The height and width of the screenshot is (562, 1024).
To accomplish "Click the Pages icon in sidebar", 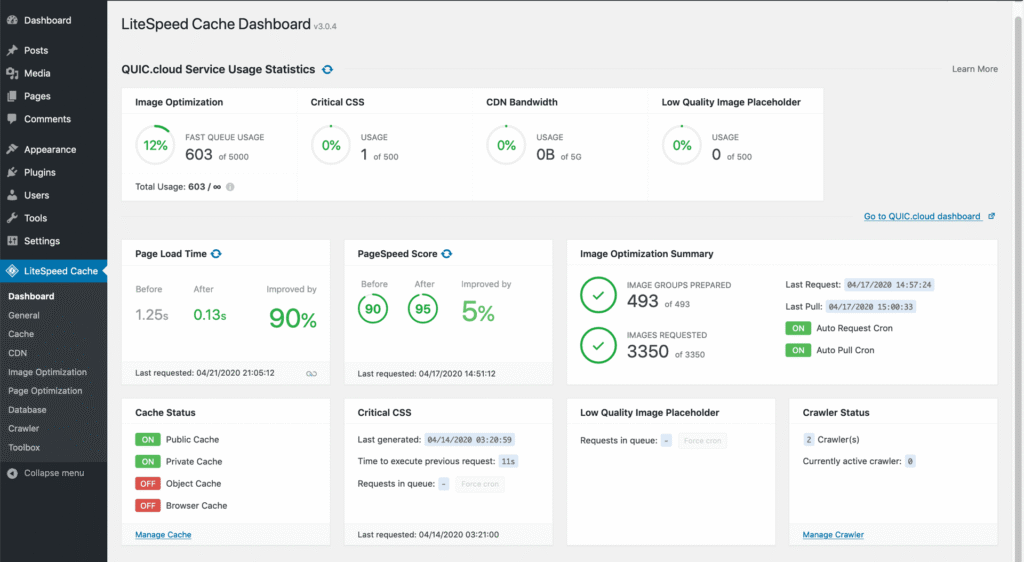I will [x=12, y=96].
